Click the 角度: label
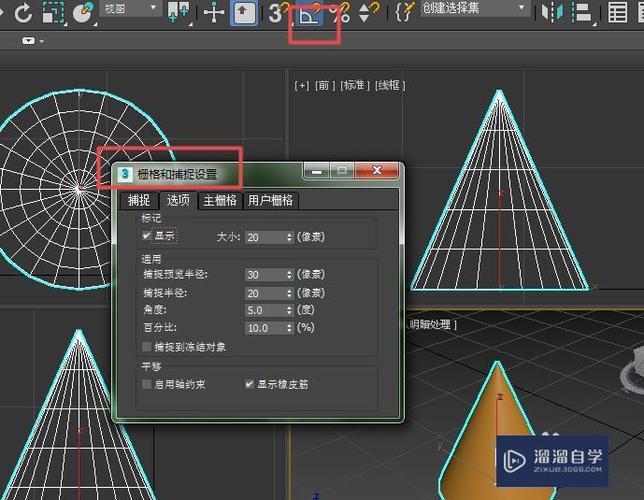The height and width of the screenshot is (500, 644). tap(155, 310)
